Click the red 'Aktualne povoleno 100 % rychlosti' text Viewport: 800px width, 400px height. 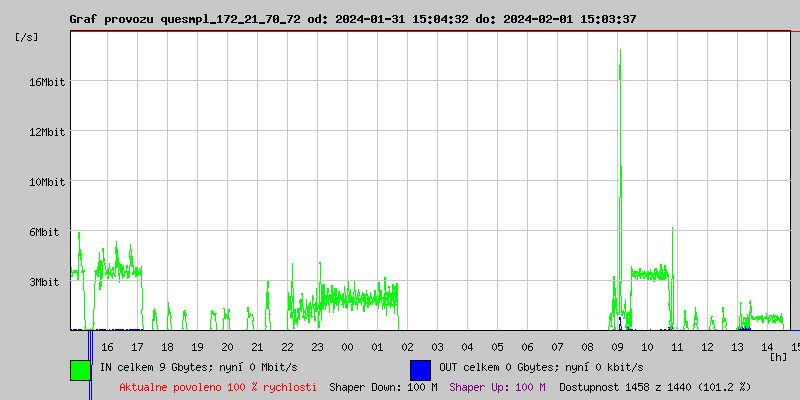pos(218,387)
